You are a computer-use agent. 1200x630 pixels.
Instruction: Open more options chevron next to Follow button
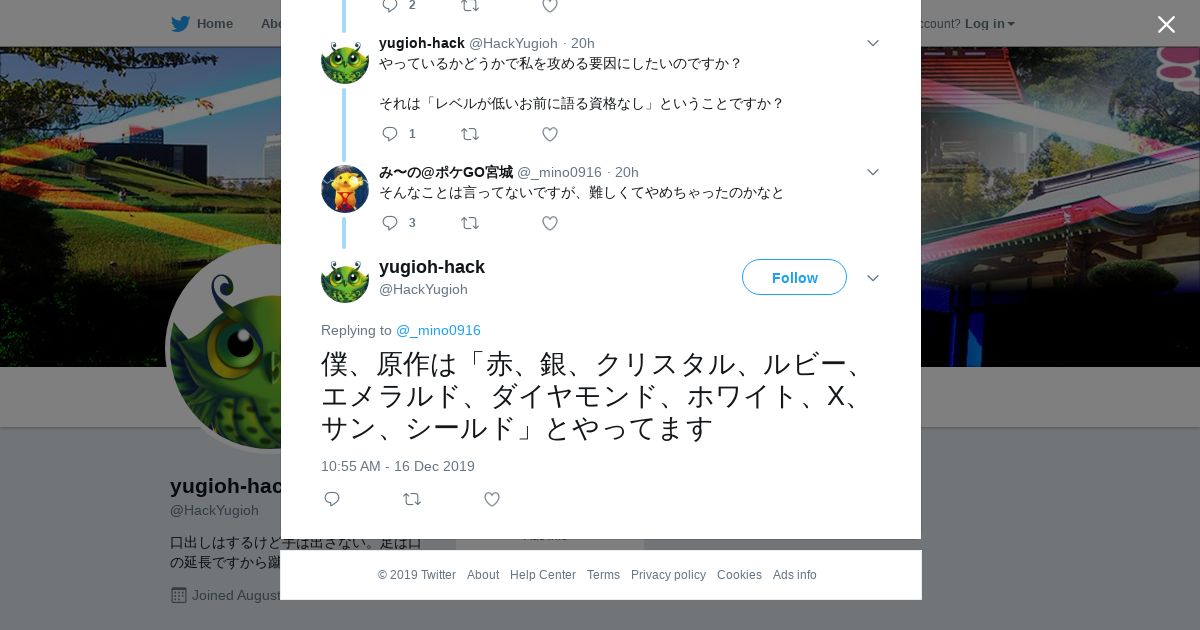(x=873, y=278)
